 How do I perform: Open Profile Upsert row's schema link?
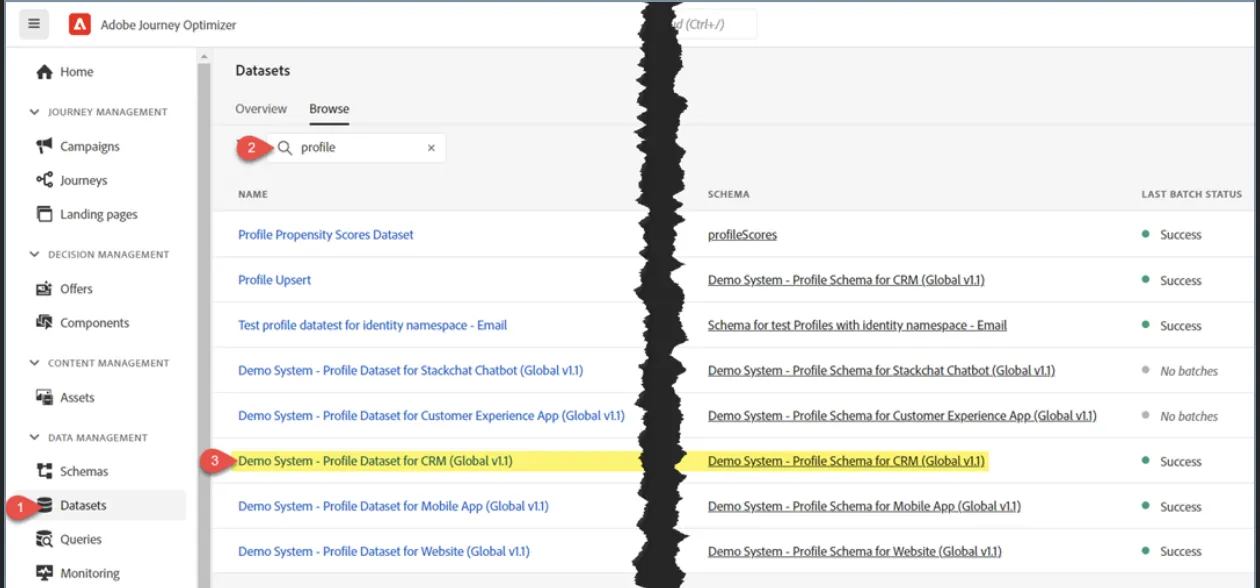pos(846,280)
